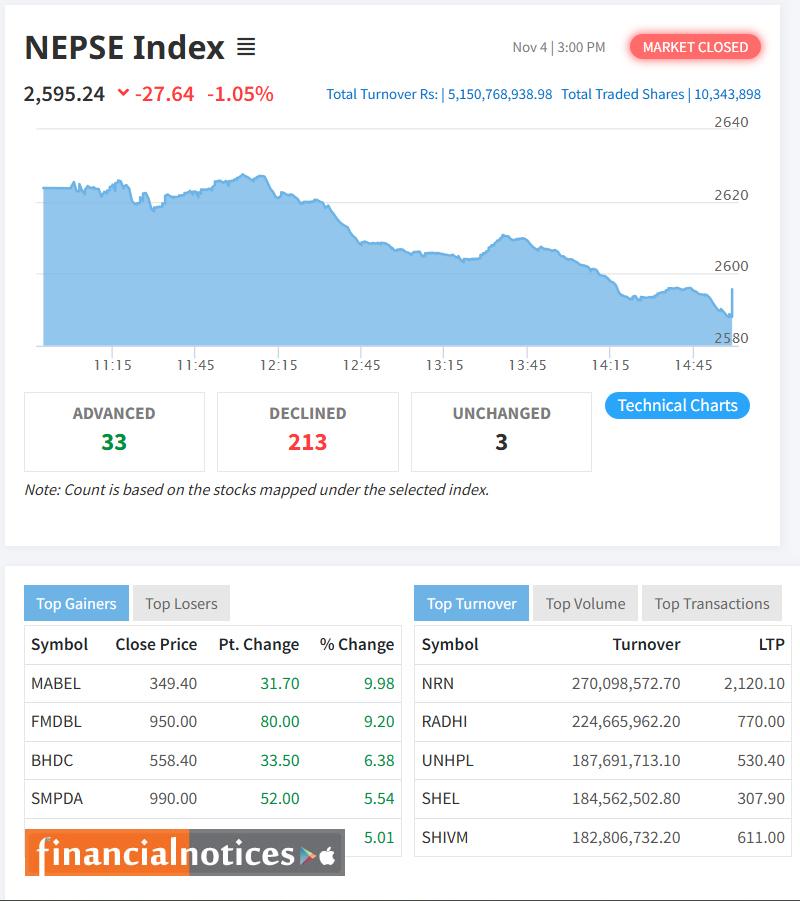Click the SHIVM symbol link
Image resolution: width=800 pixels, height=901 pixels.
coord(444,837)
